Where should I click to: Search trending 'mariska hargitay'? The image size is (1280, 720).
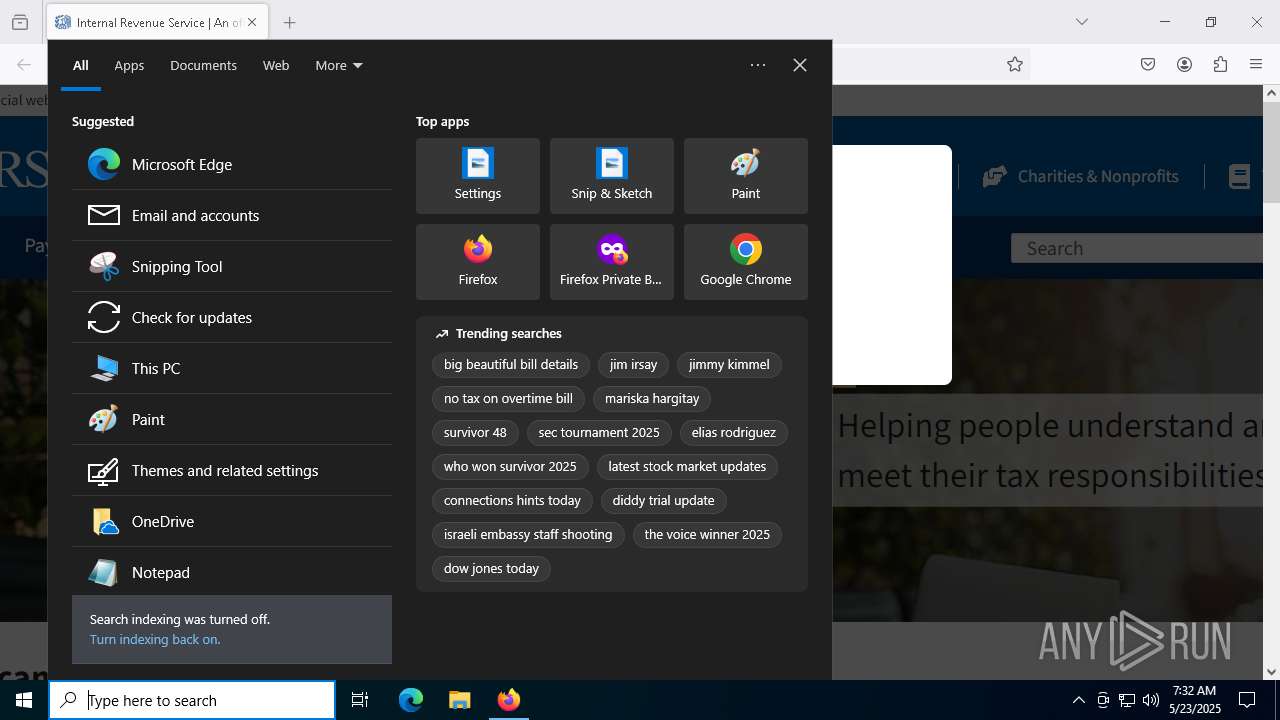coord(652,399)
